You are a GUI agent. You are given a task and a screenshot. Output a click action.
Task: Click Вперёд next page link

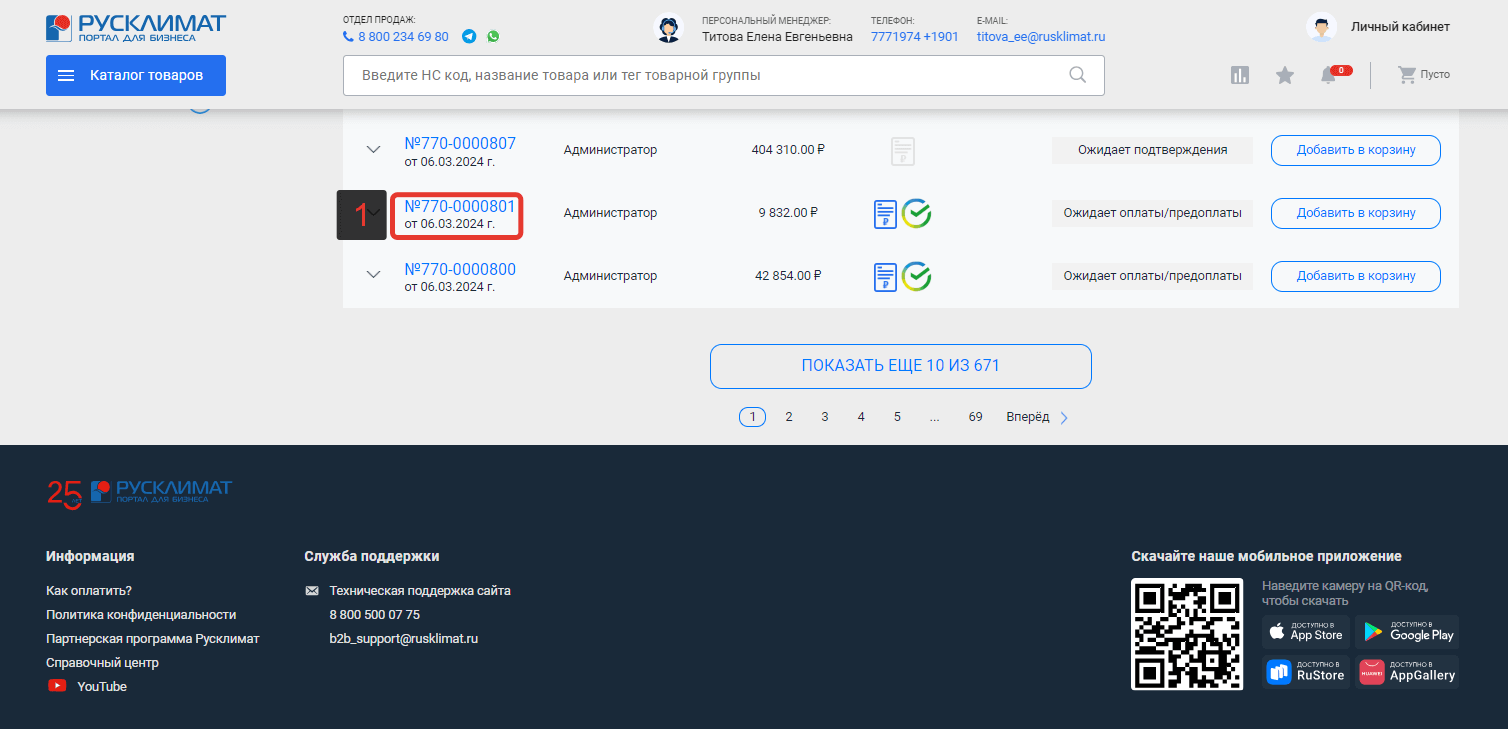point(1028,417)
